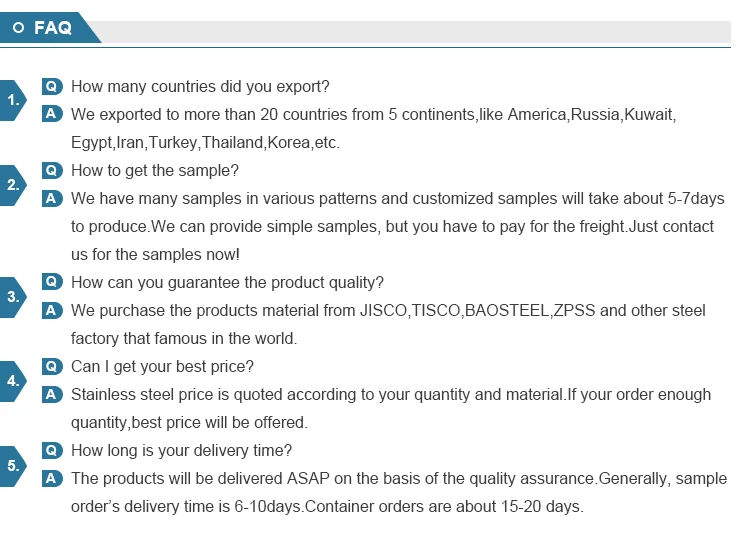The width and height of the screenshot is (750, 544).
Task: Click the Q icon next to "How to get the sample?"
Action: (x=52, y=171)
